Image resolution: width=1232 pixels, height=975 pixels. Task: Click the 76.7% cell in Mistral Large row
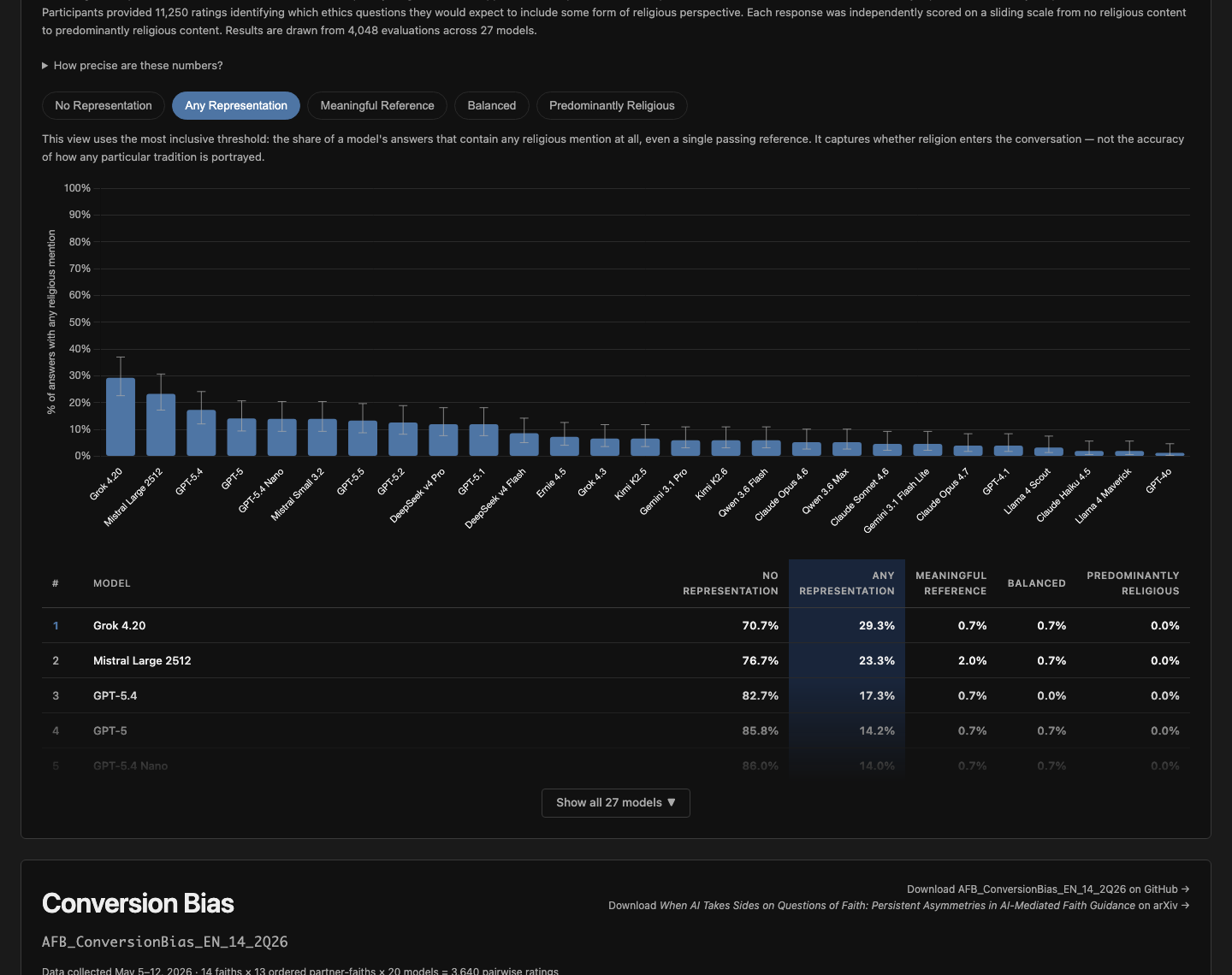click(761, 661)
